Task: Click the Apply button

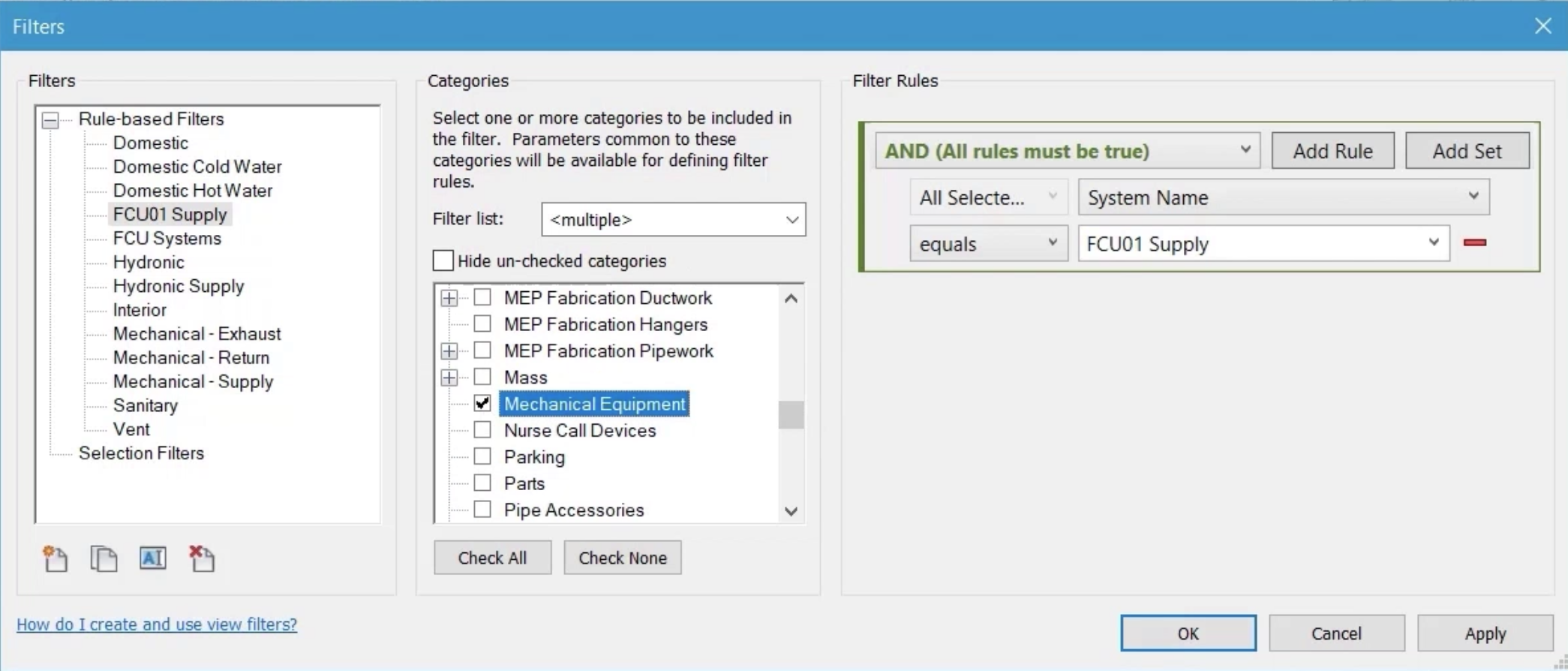Action: [x=1485, y=633]
